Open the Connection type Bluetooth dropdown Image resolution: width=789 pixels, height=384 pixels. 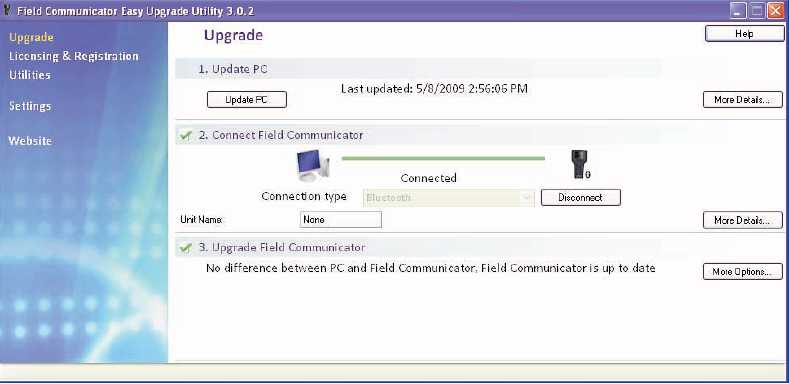(448, 198)
